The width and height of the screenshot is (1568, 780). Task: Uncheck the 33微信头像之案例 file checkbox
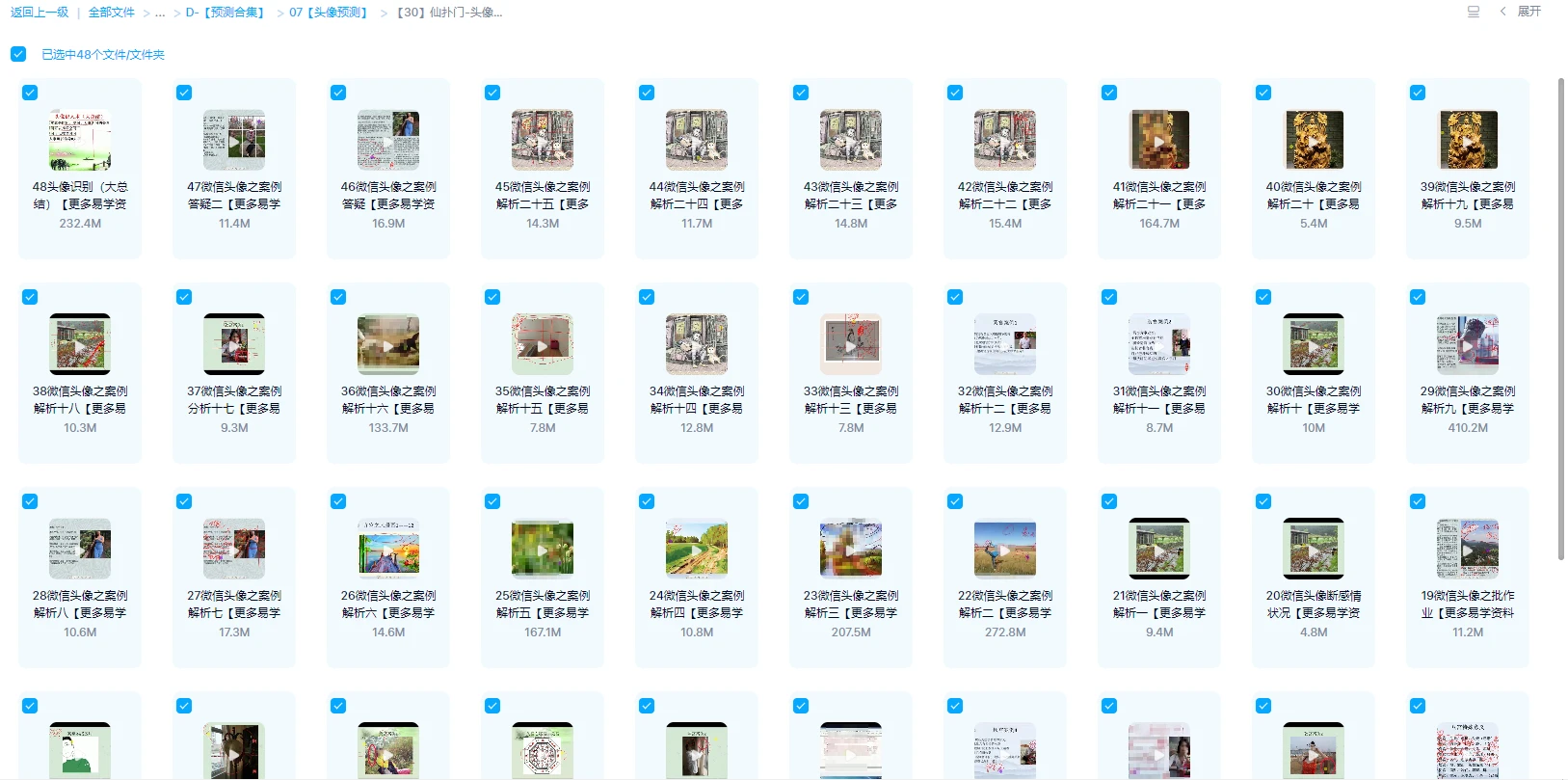click(x=801, y=297)
